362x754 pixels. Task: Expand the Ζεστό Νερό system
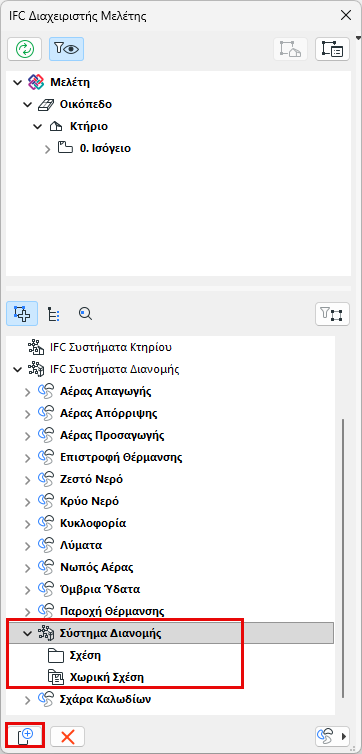(x=27, y=479)
